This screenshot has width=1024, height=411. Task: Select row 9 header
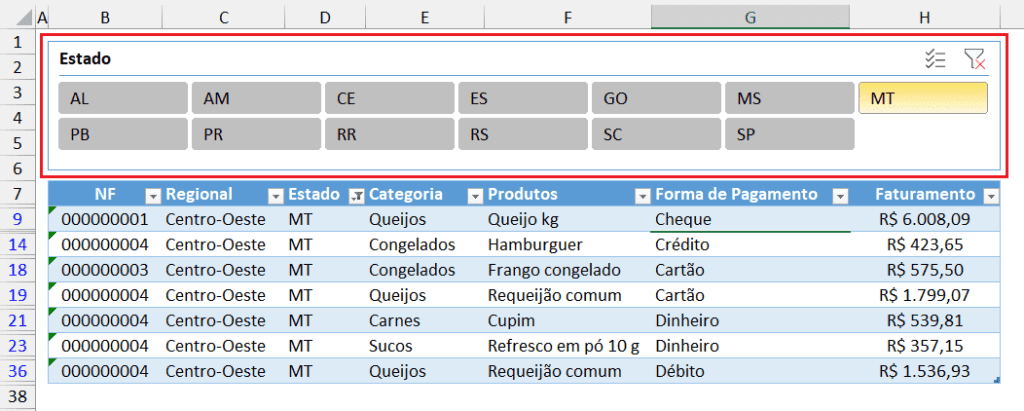[x=17, y=219]
